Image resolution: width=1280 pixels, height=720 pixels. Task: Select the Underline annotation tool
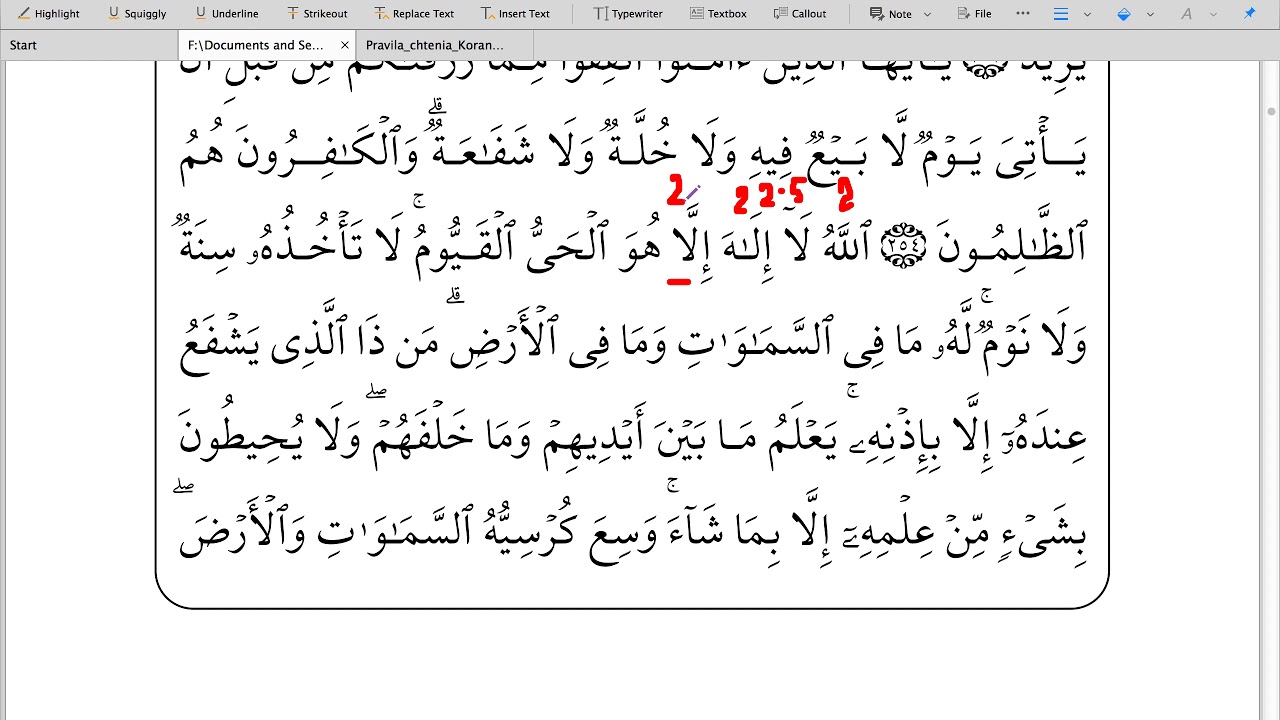(x=227, y=14)
